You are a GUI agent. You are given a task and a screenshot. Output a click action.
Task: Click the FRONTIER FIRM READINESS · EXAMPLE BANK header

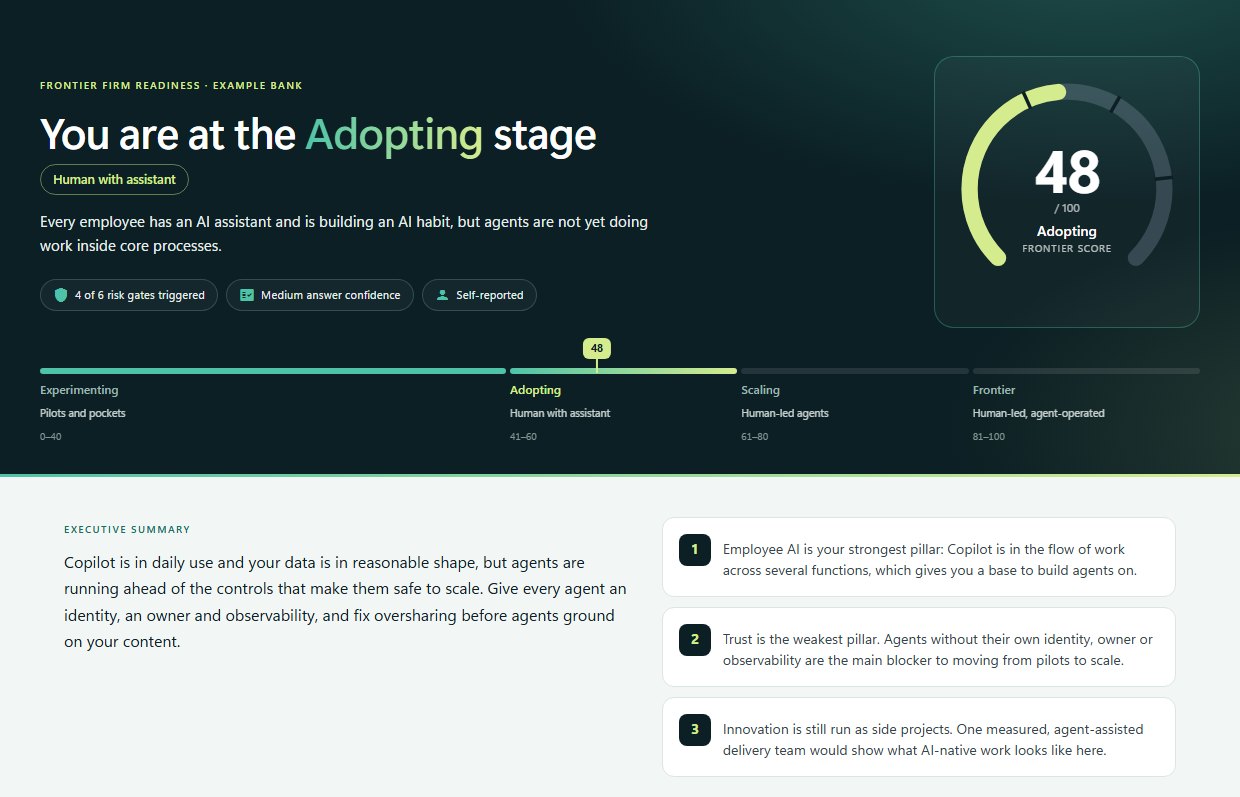pyautogui.click(x=171, y=85)
